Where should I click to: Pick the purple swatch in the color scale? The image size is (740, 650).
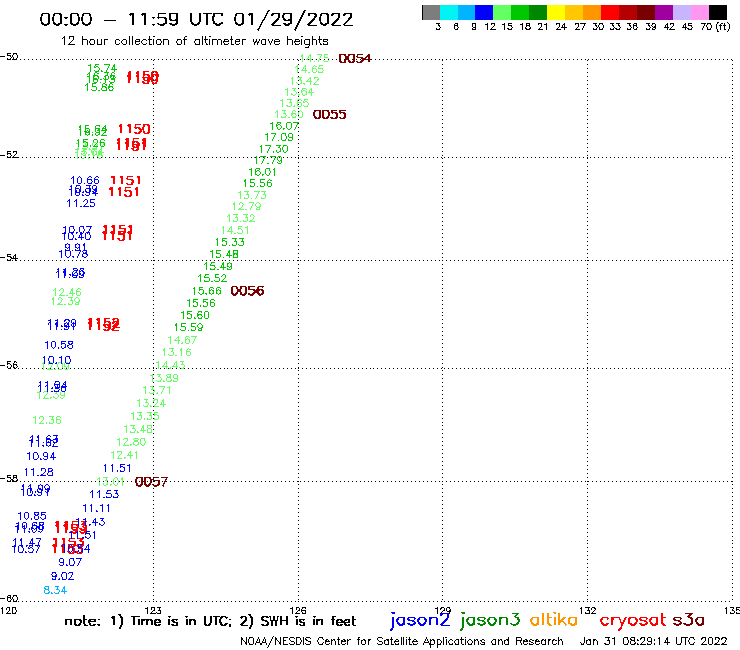(x=664, y=12)
